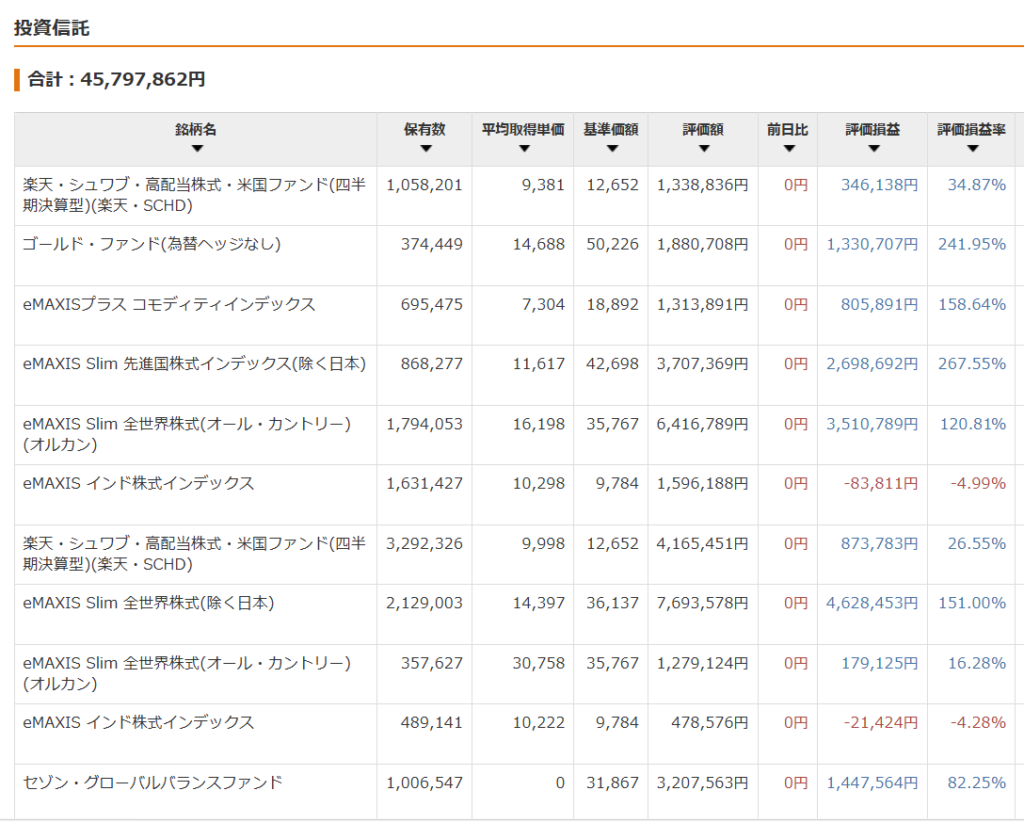Click the 評価額 column header label
The height and width of the screenshot is (823, 1024).
[703, 130]
